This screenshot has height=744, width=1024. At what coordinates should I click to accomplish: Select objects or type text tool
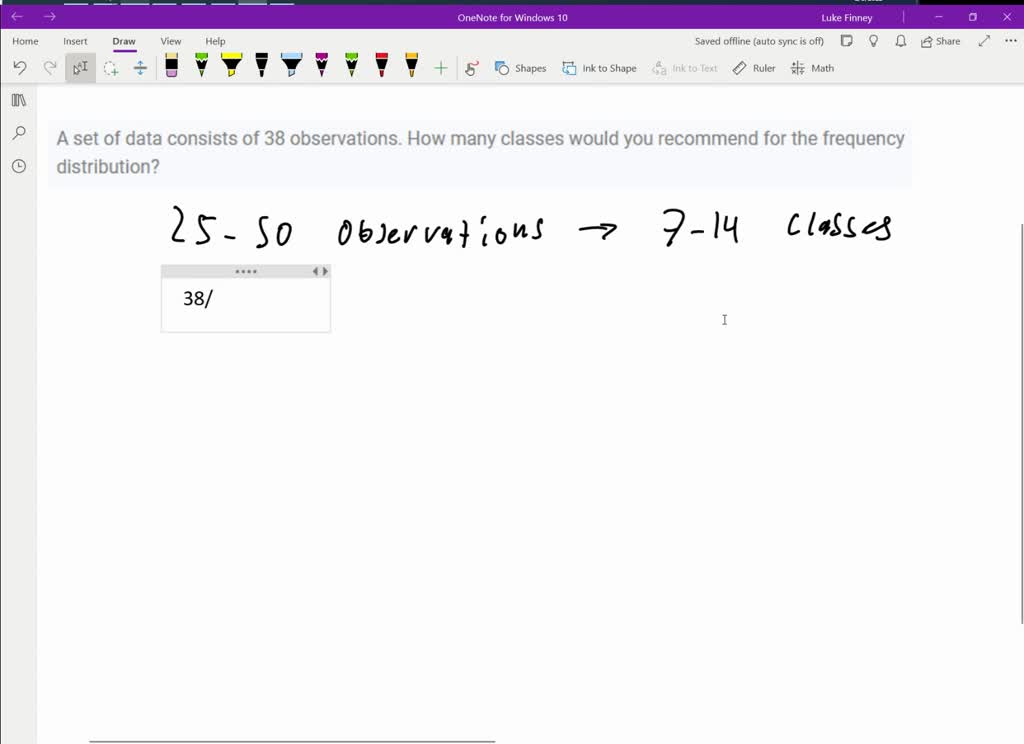tap(80, 68)
